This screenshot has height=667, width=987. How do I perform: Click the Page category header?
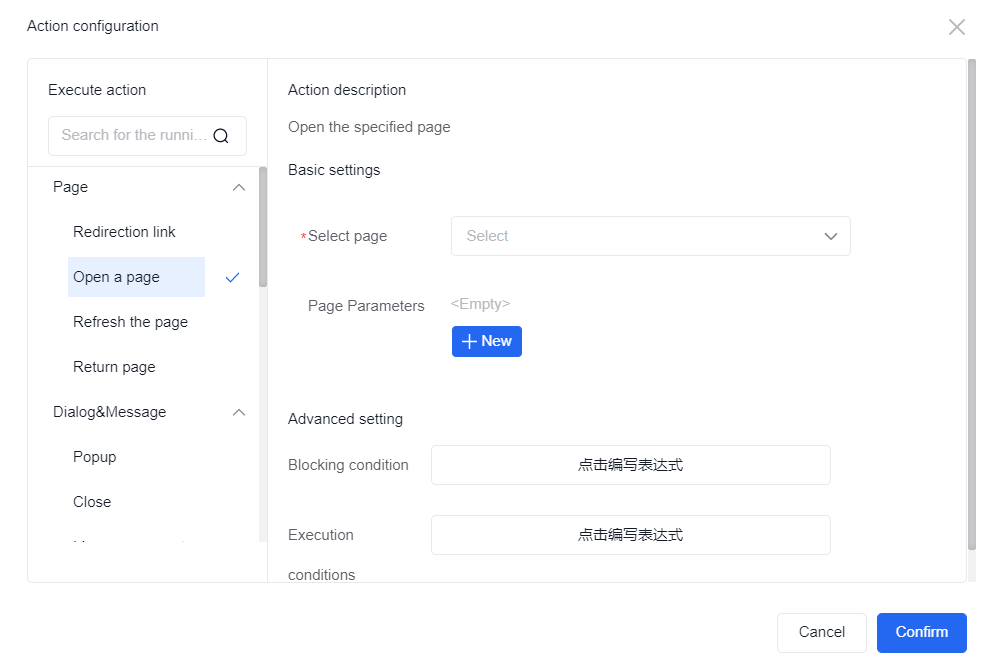[x=70, y=188]
